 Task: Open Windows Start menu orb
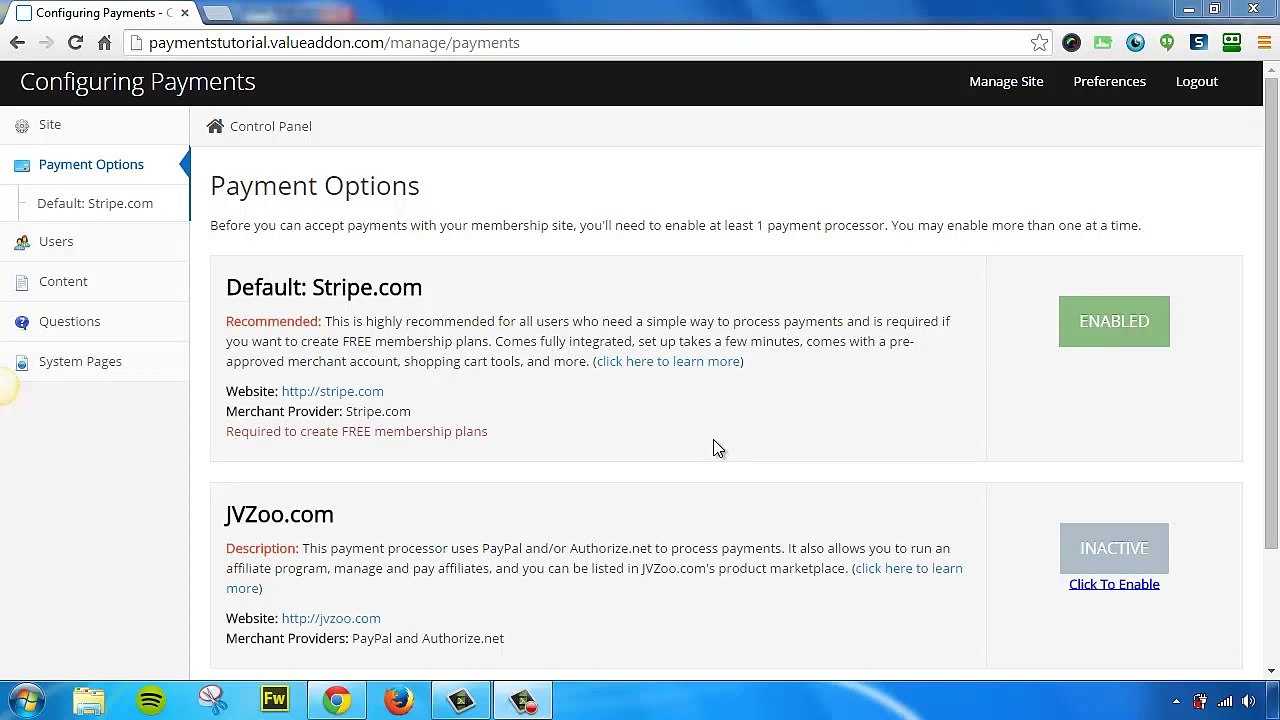pyautogui.click(x=27, y=700)
